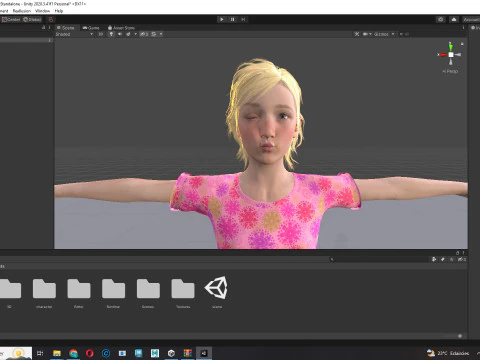Open Opera browser from the taskbar
This screenshot has width=480, height=360.
pyautogui.click(x=89, y=353)
